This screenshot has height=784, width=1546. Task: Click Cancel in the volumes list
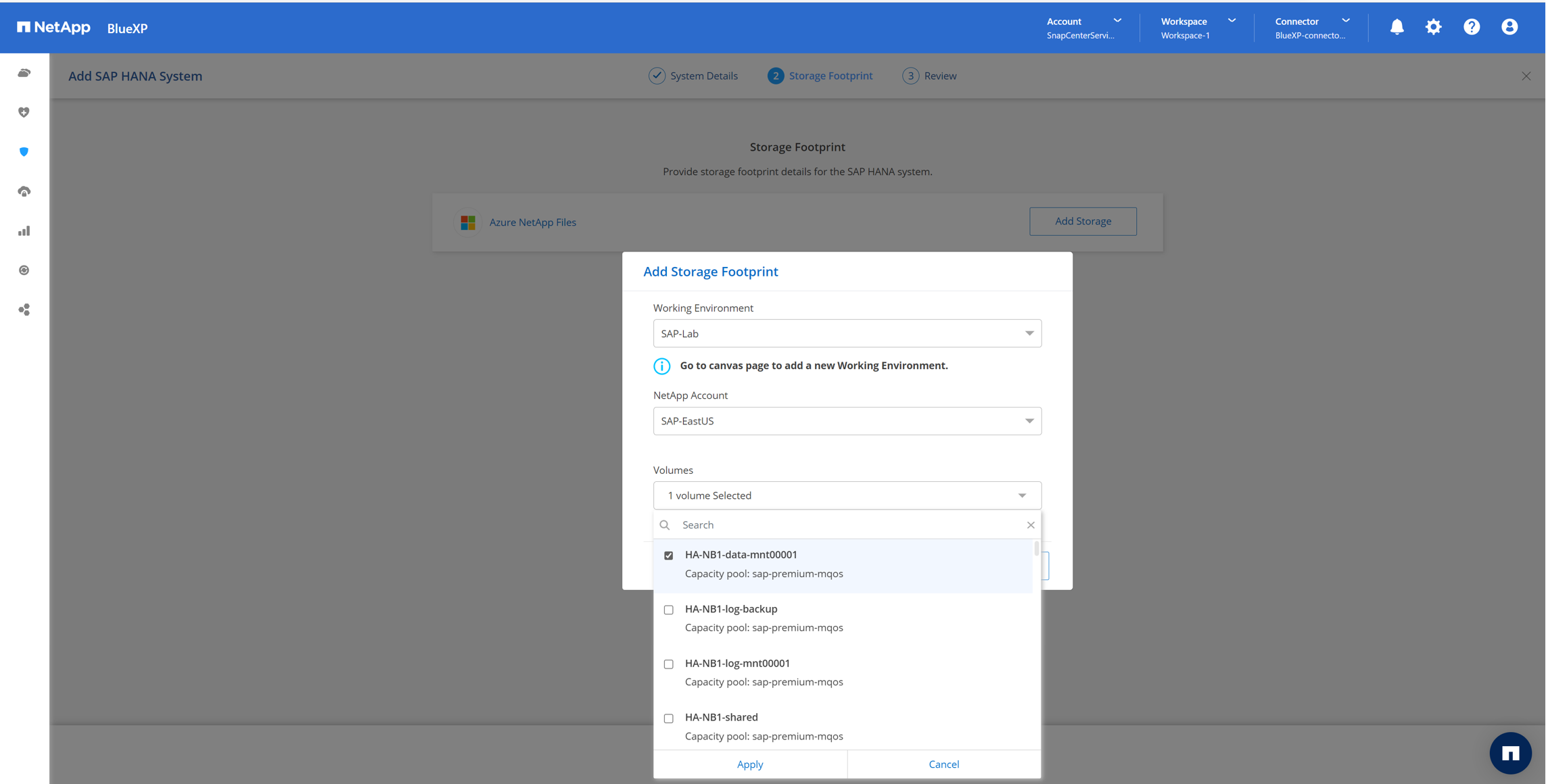click(943, 764)
